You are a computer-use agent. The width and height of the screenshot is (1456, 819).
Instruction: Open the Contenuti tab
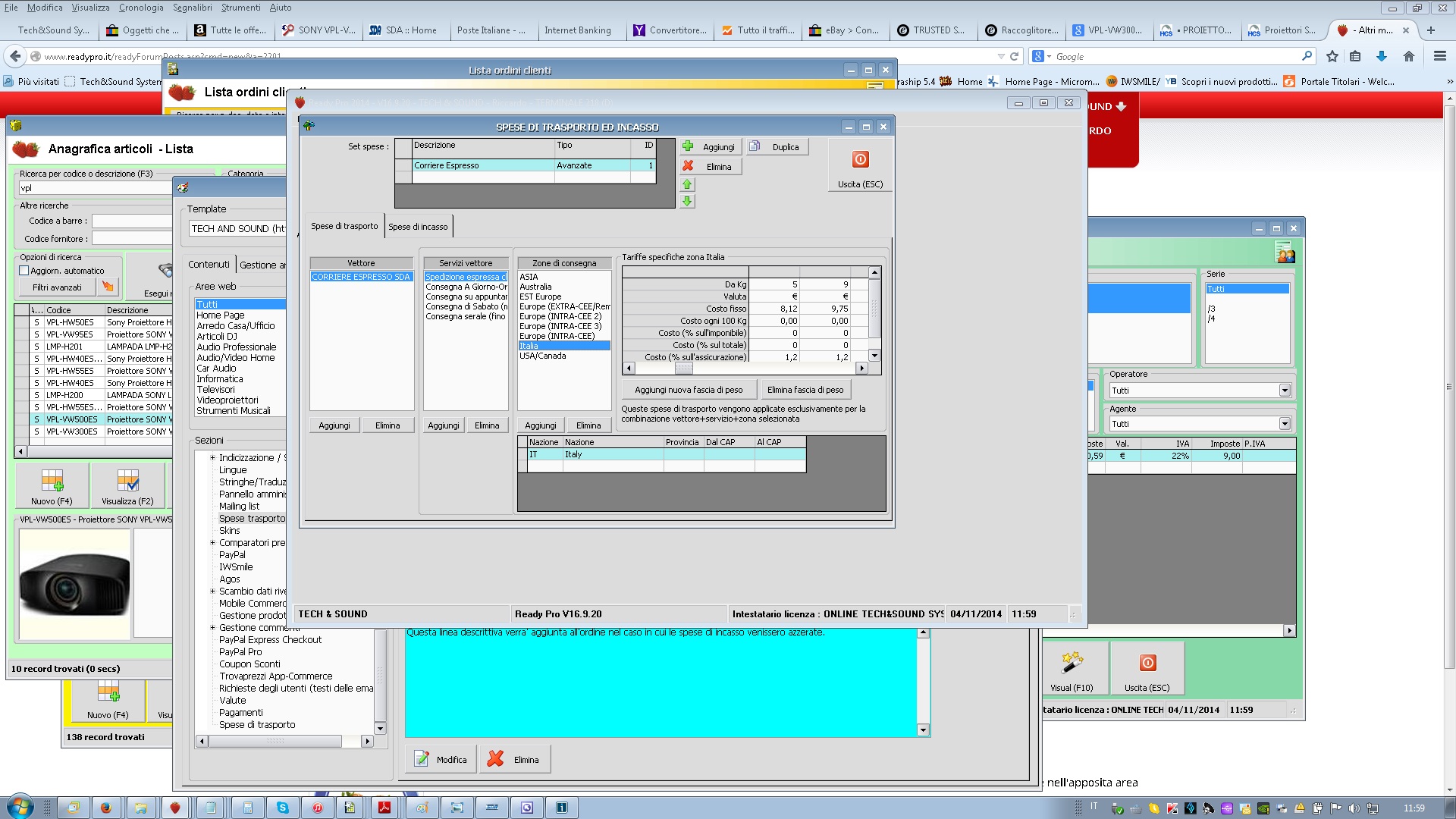pos(209,264)
